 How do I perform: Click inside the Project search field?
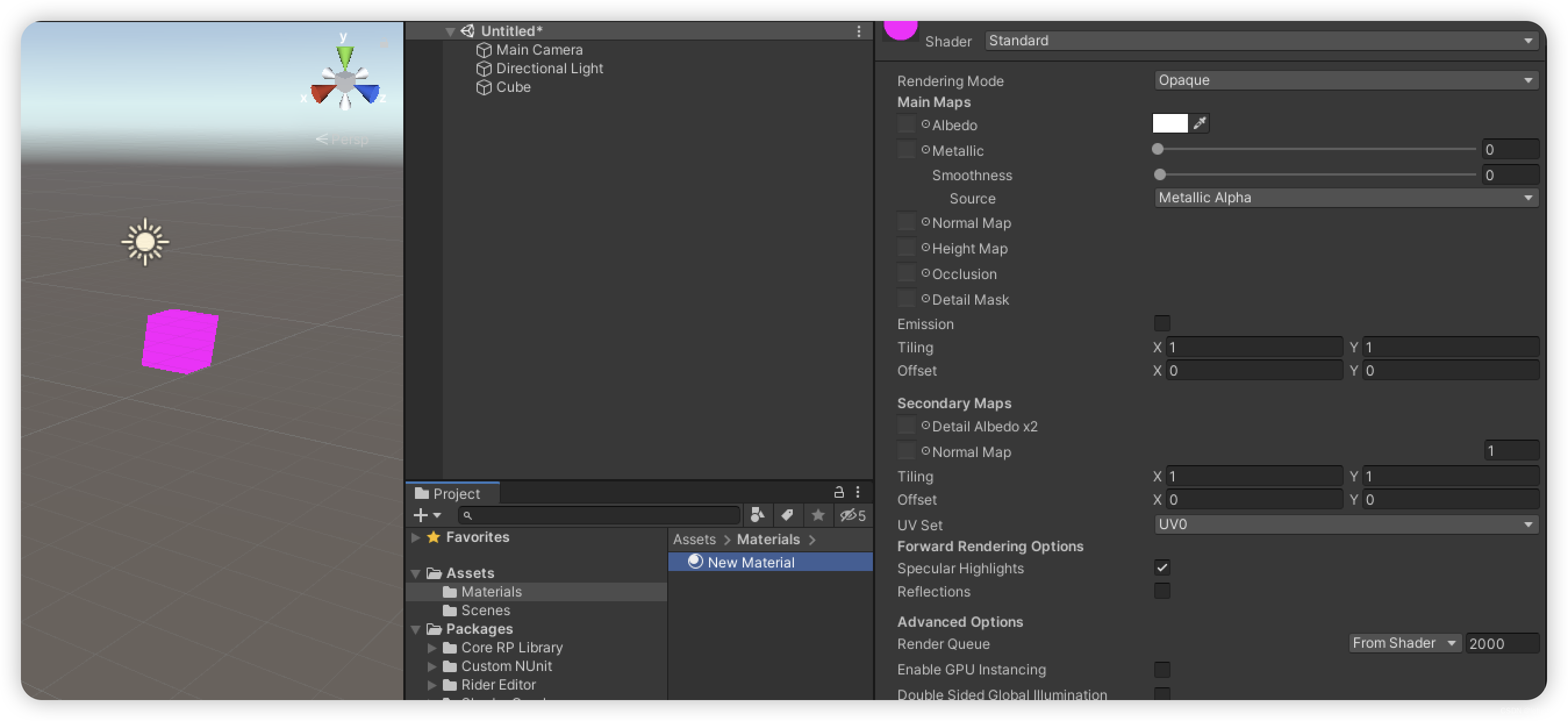click(x=600, y=515)
